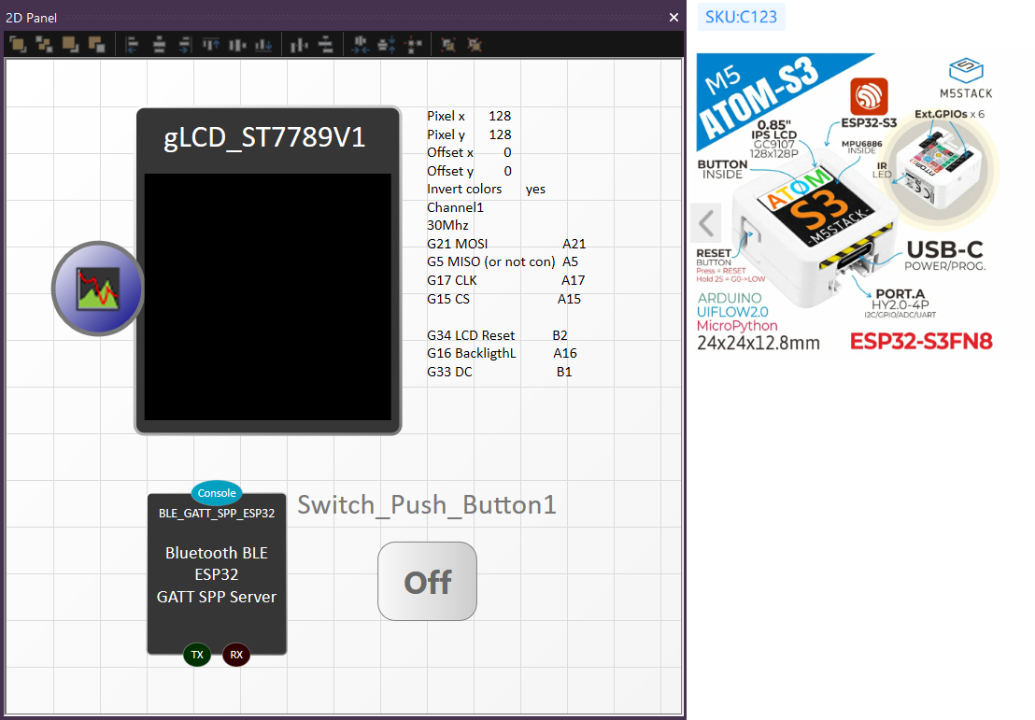Viewport: 1035px width, 720px height.
Task: Open the Console bubble on BLE component
Action: click(217, 493)
